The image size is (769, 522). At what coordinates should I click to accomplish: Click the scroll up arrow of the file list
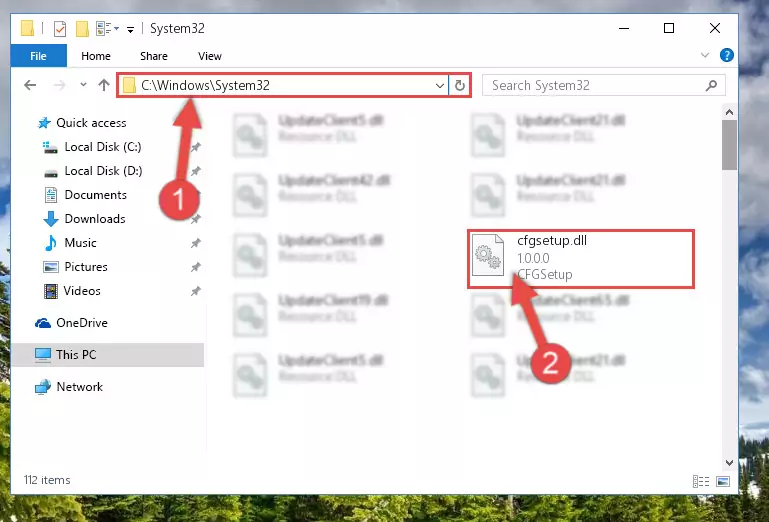[729, 112]
